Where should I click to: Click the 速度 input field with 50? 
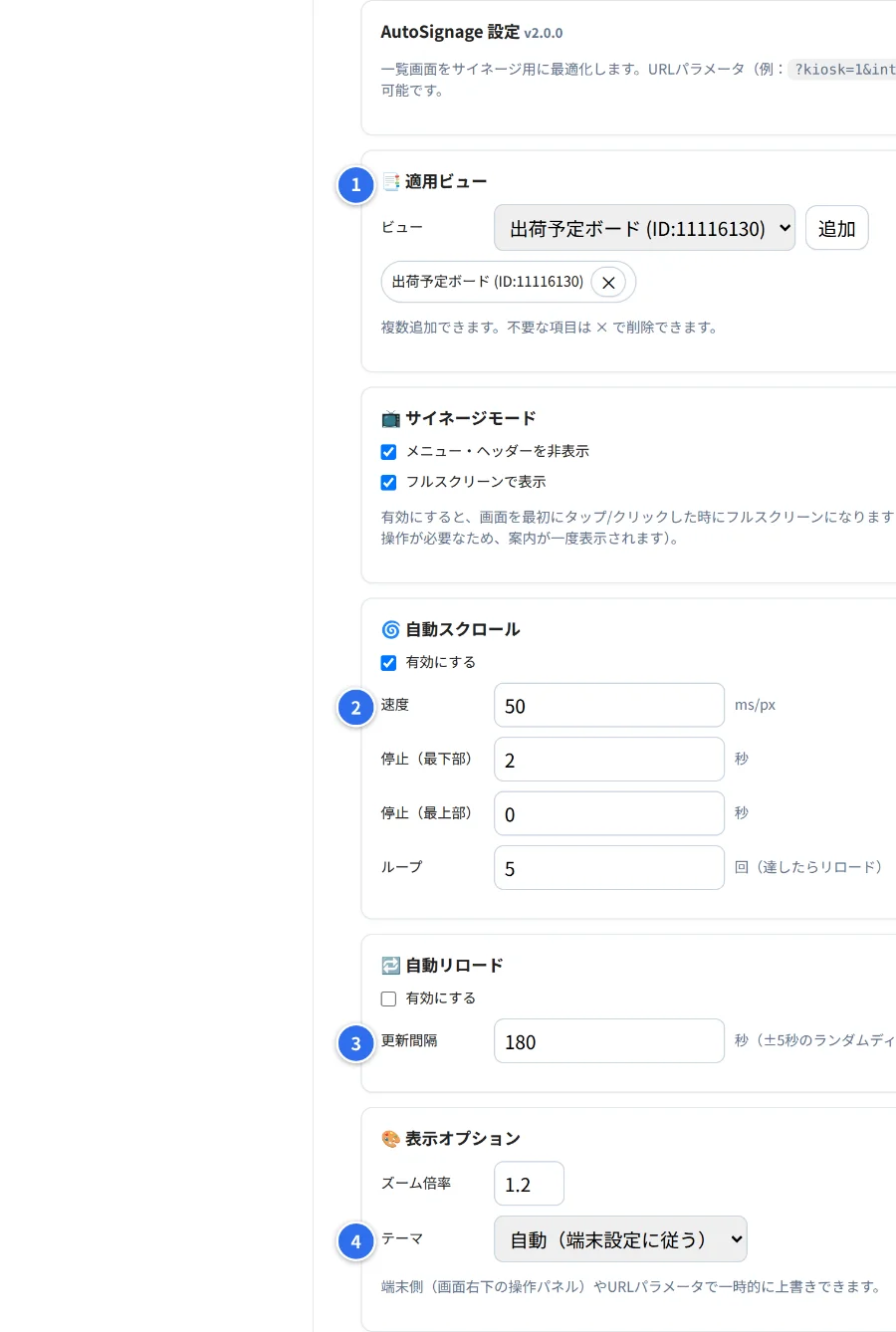tap(609, 705)
